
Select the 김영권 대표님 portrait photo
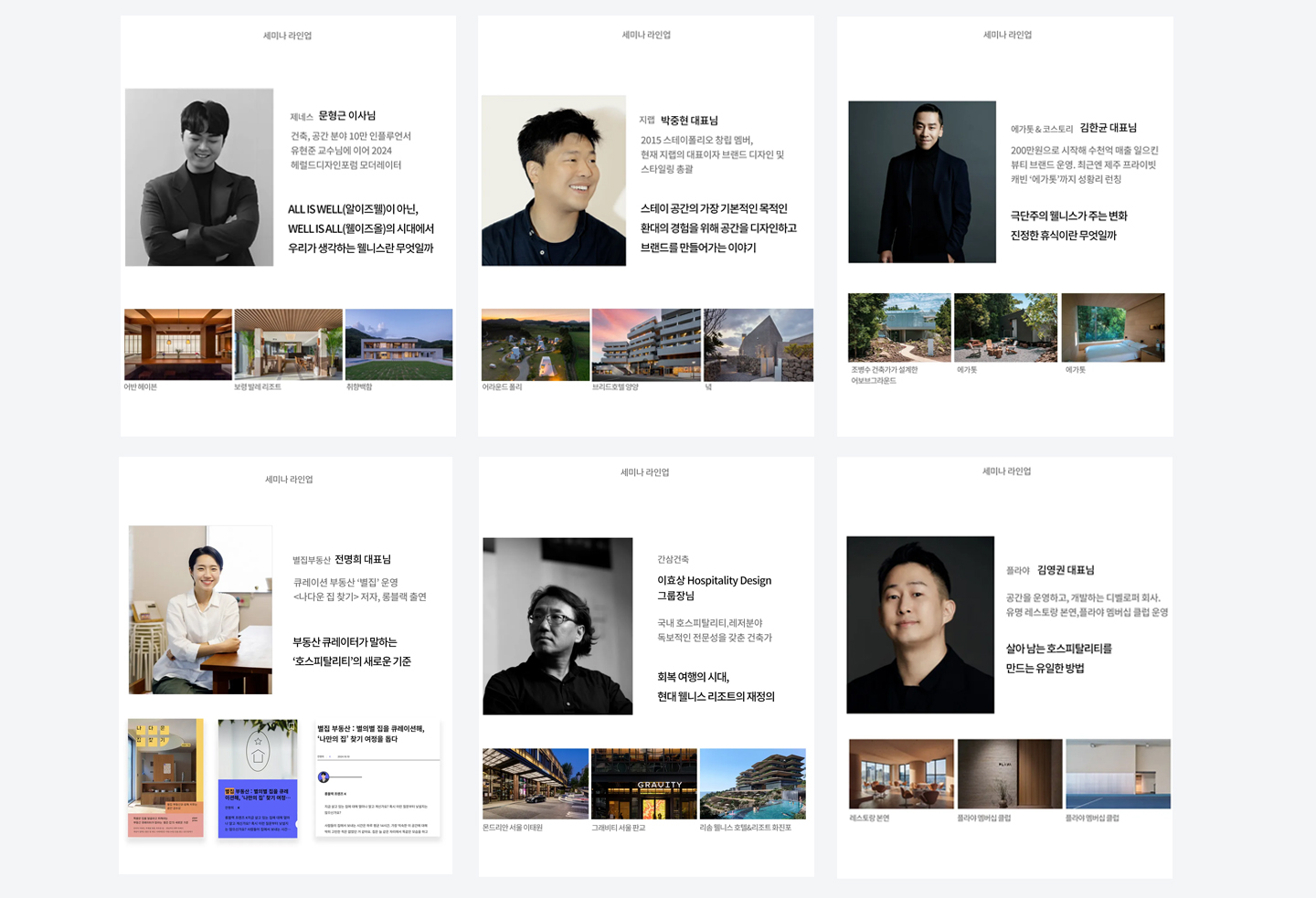tap(920, 625)
